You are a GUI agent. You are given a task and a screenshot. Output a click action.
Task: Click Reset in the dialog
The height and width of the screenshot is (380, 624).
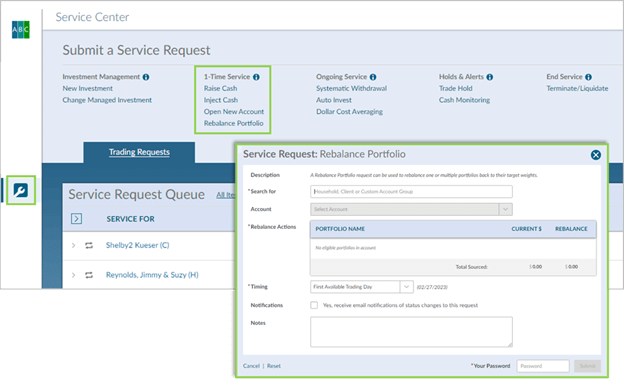pos(274,366)
